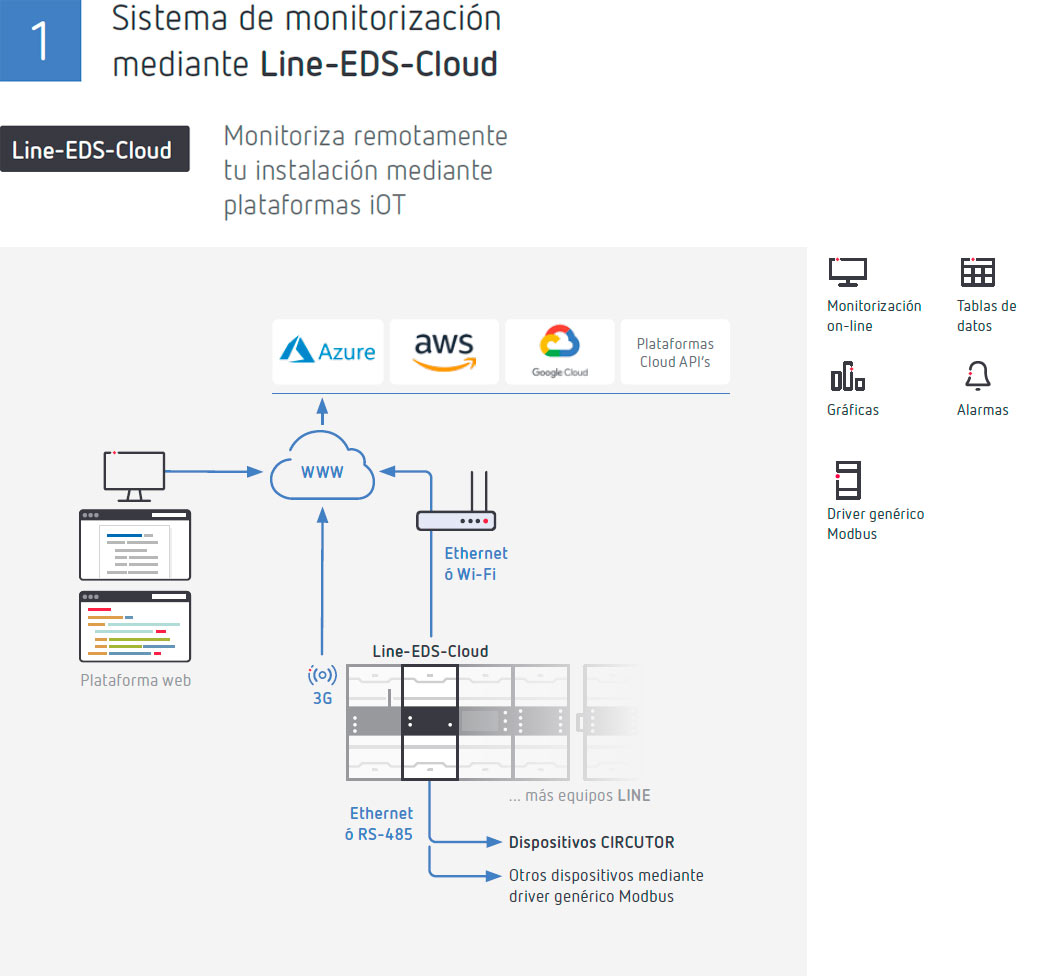Click the Gráficas bar chart icon
Viewport: 1053px width, 976px height.
846,378
